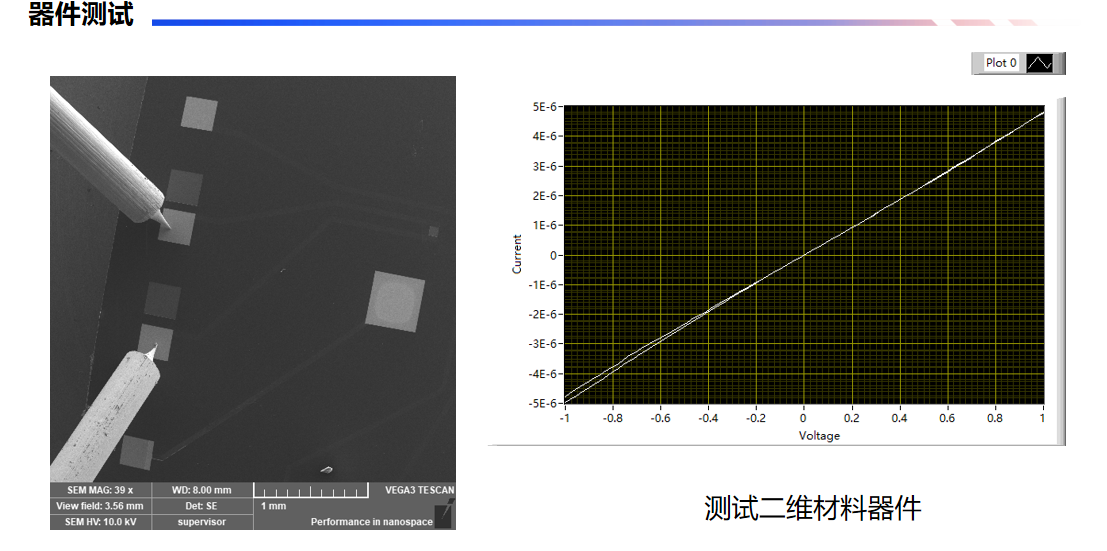Click the 1 mm scale bar ruler
The width and height of the screenshot is (1107, 551).
pyautogui.click(x=309, y=491)
